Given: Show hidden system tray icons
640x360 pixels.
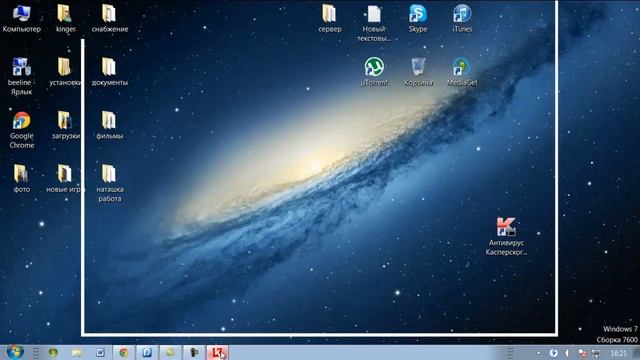Looking at the screenshot, I should click(538, 353).
